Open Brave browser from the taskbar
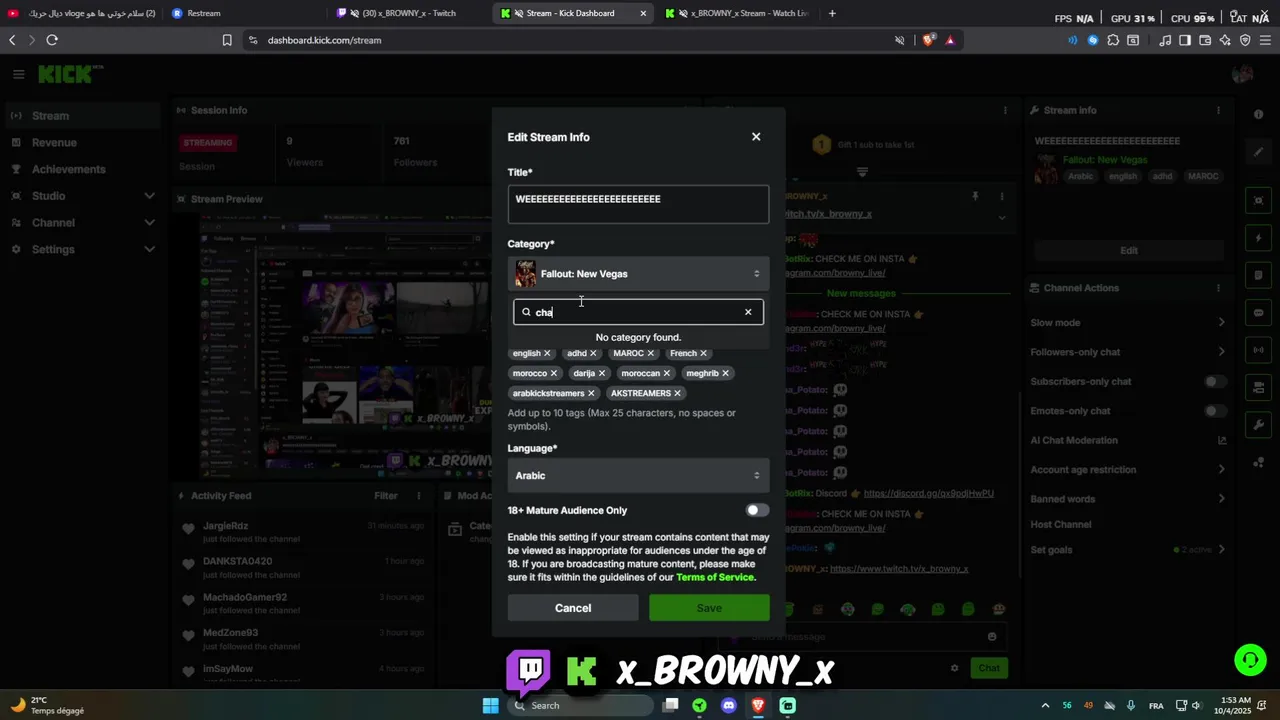 [x=758, y=705]
